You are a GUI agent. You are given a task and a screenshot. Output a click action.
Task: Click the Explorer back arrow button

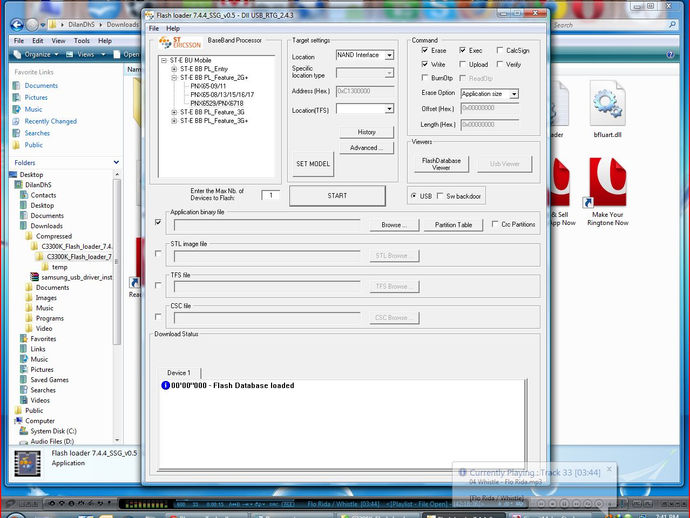point(17,25)
